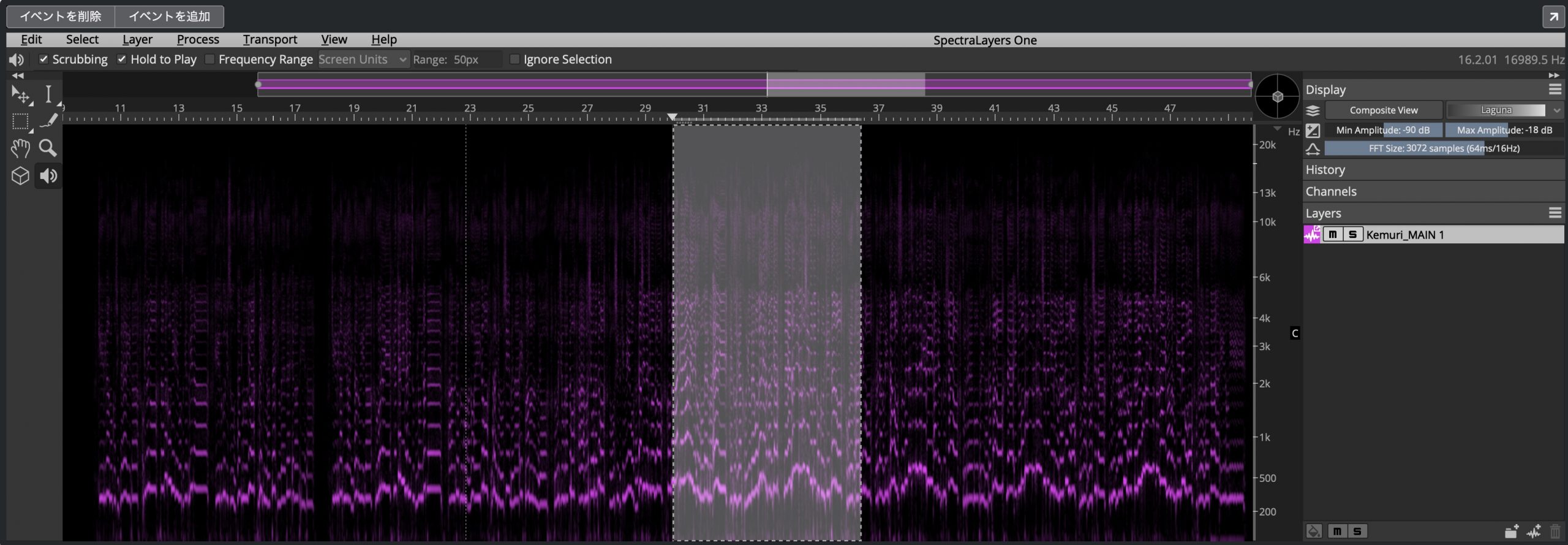Open the Transport menu
The height and width of the screenshot is (545, 1568).
[269, 39]
